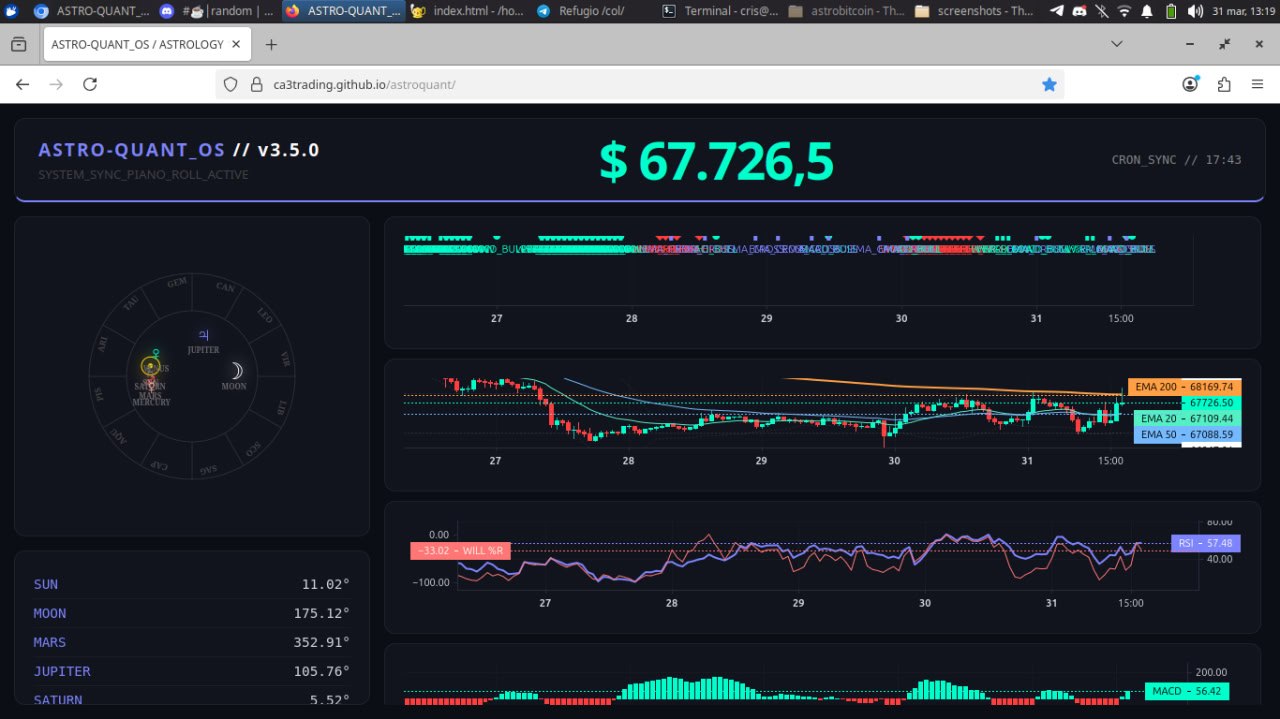Click the 15:00 marker on candlestick chart
Screen dimensions: 1280x719
pyautogui.click(x=1111, y=461)
